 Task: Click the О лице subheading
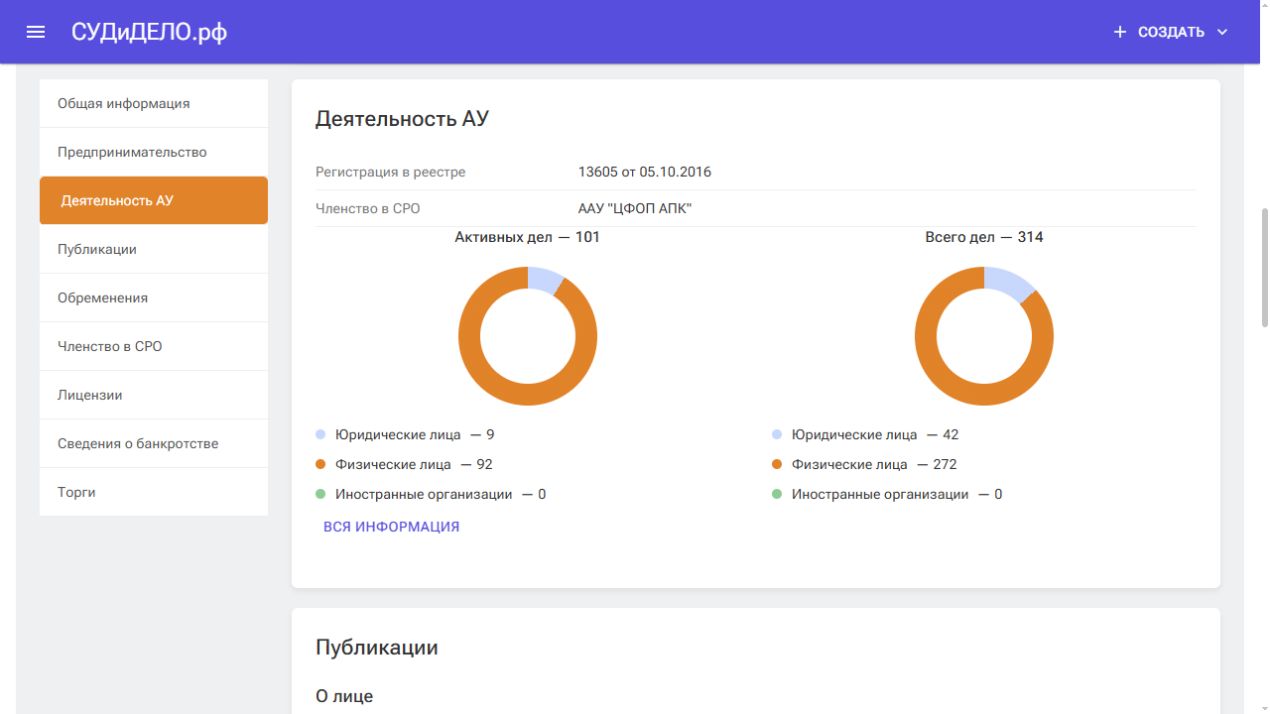[x=344, y=696]
